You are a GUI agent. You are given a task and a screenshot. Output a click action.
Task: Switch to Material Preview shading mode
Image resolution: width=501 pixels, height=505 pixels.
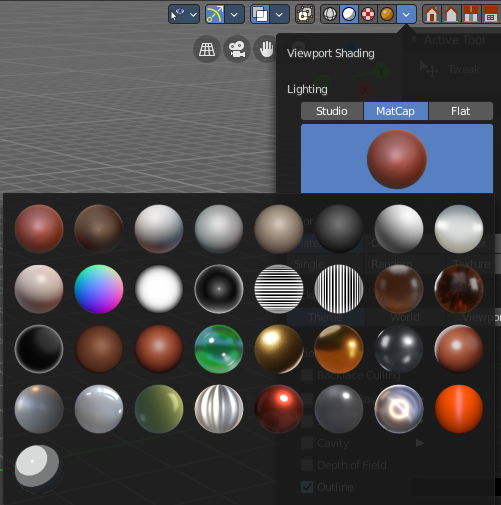368,14
